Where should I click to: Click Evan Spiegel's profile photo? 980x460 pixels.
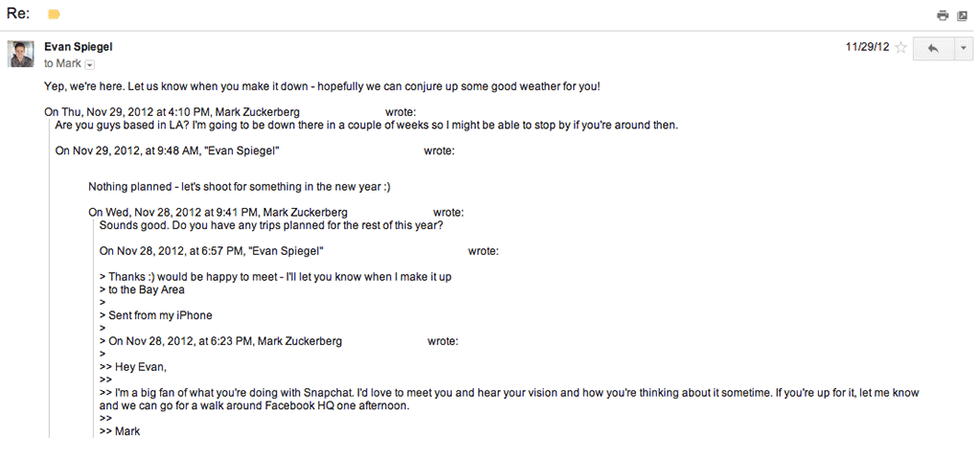[x=22, y=53]
